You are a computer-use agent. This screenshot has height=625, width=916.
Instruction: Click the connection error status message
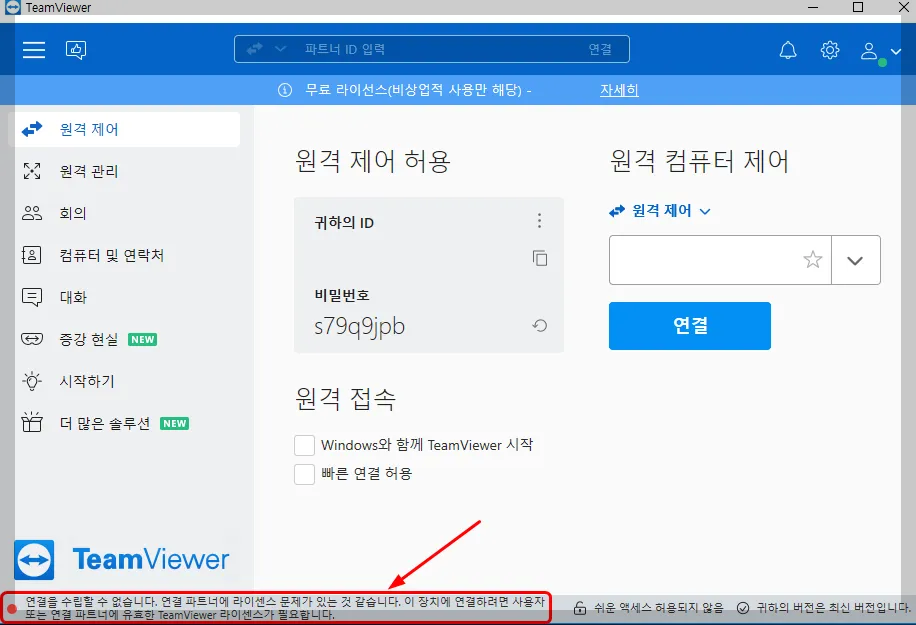[285, 608]
